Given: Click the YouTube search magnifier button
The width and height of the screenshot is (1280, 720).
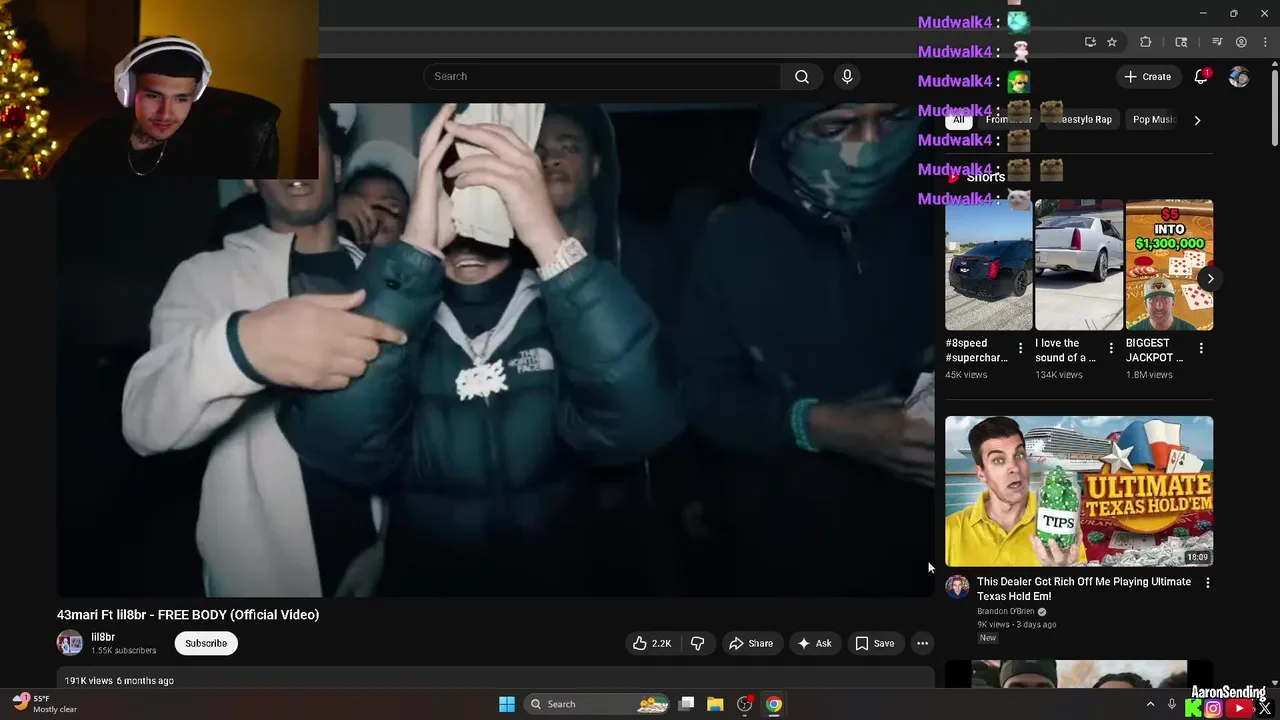Looking at the screenshot, I should tap(802, 76).
